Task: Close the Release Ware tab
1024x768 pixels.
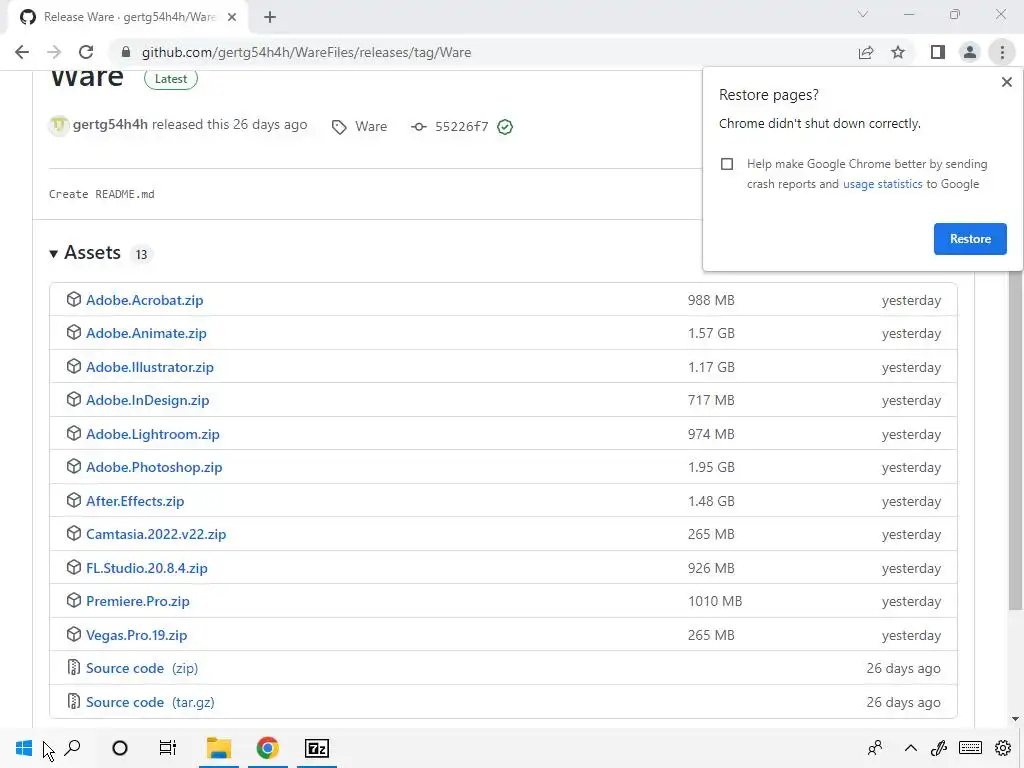Action: 232,17
